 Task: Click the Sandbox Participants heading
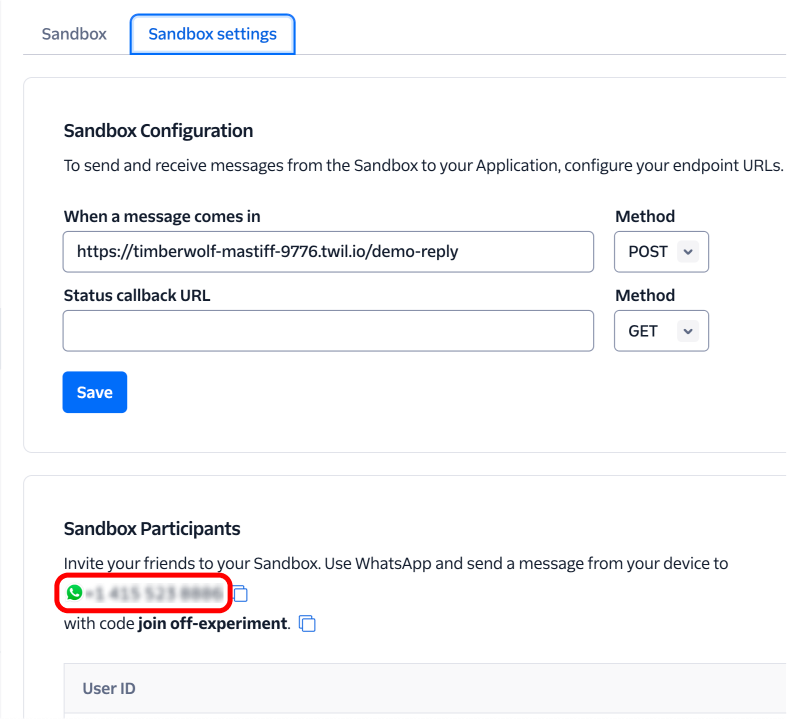point(152,528)
